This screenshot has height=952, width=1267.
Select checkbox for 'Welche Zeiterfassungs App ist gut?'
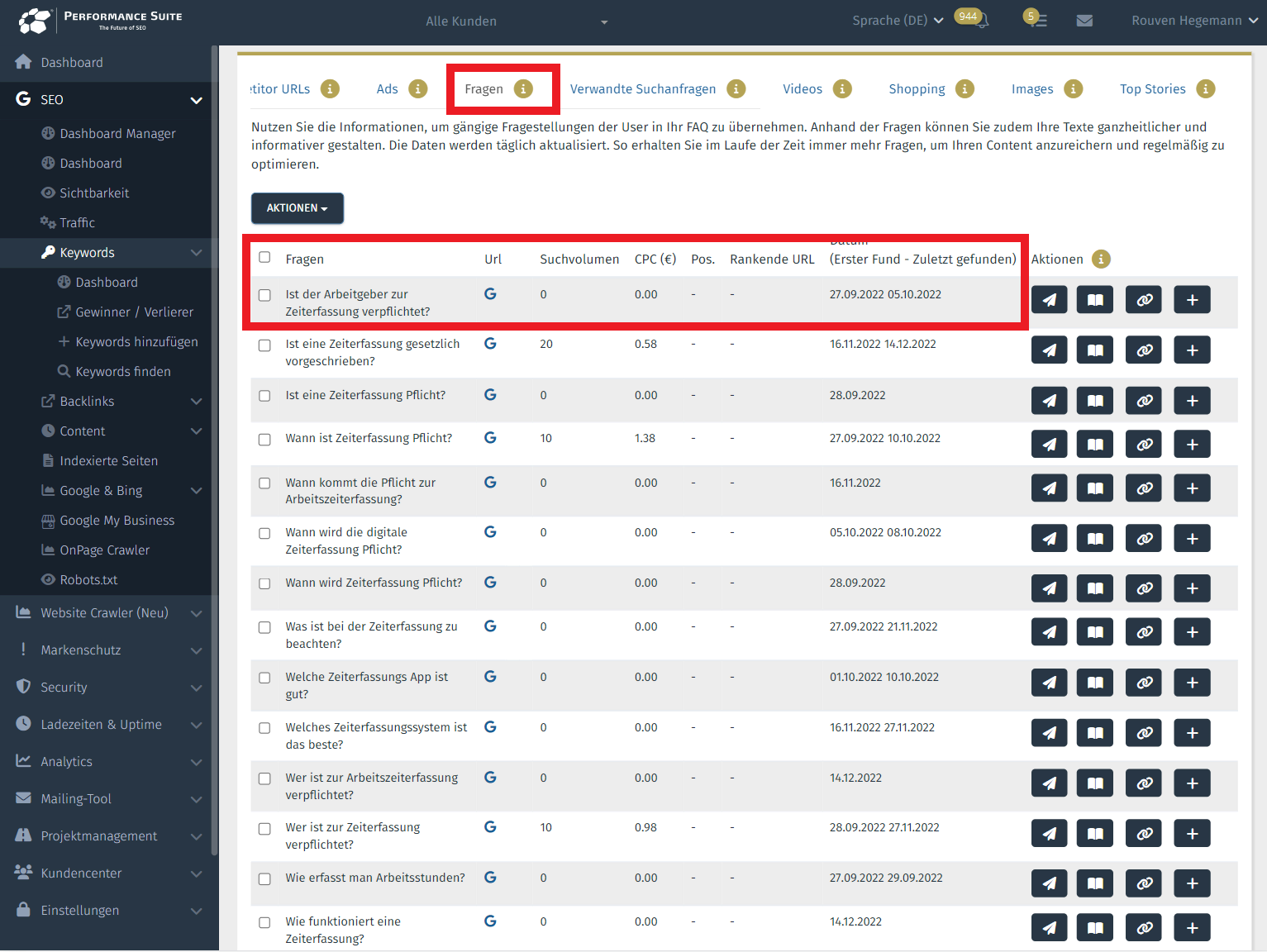click(264, 678)
